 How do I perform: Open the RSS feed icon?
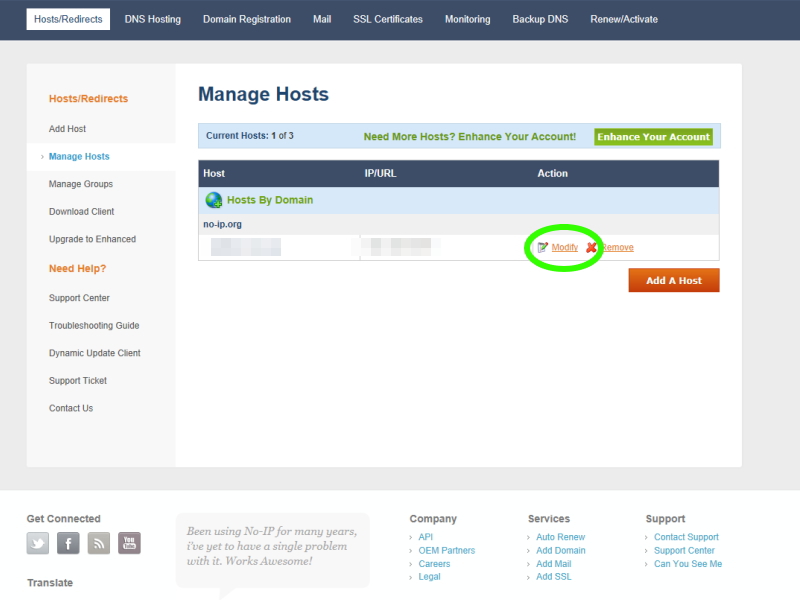(98, 543)
